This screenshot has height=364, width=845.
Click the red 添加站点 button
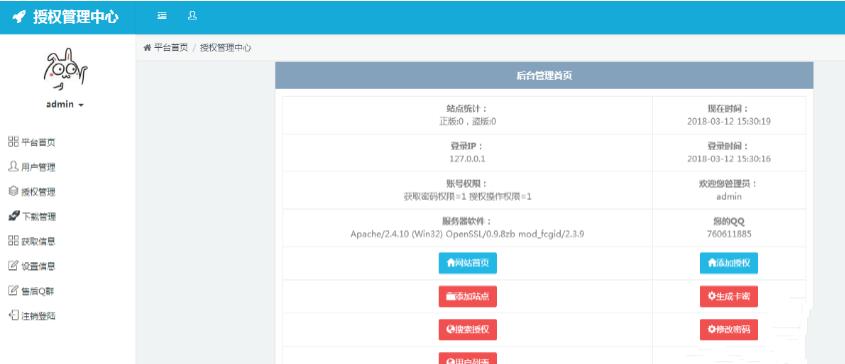point(467,297)
